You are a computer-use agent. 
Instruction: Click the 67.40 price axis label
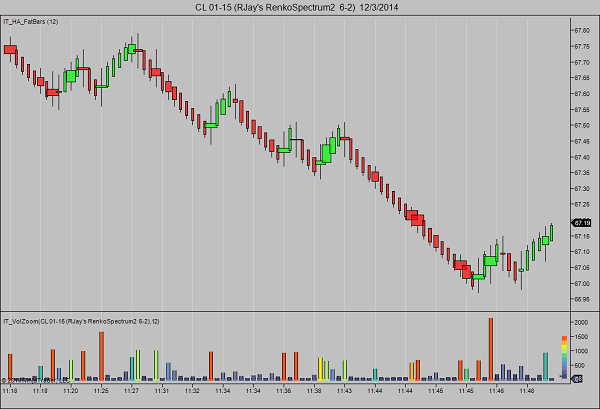(x=582, y=157)
